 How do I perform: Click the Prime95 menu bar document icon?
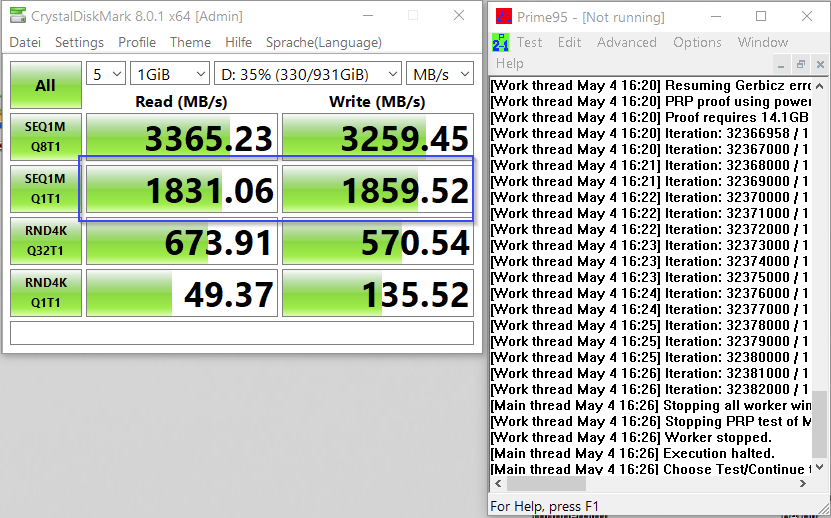(500, 42)
